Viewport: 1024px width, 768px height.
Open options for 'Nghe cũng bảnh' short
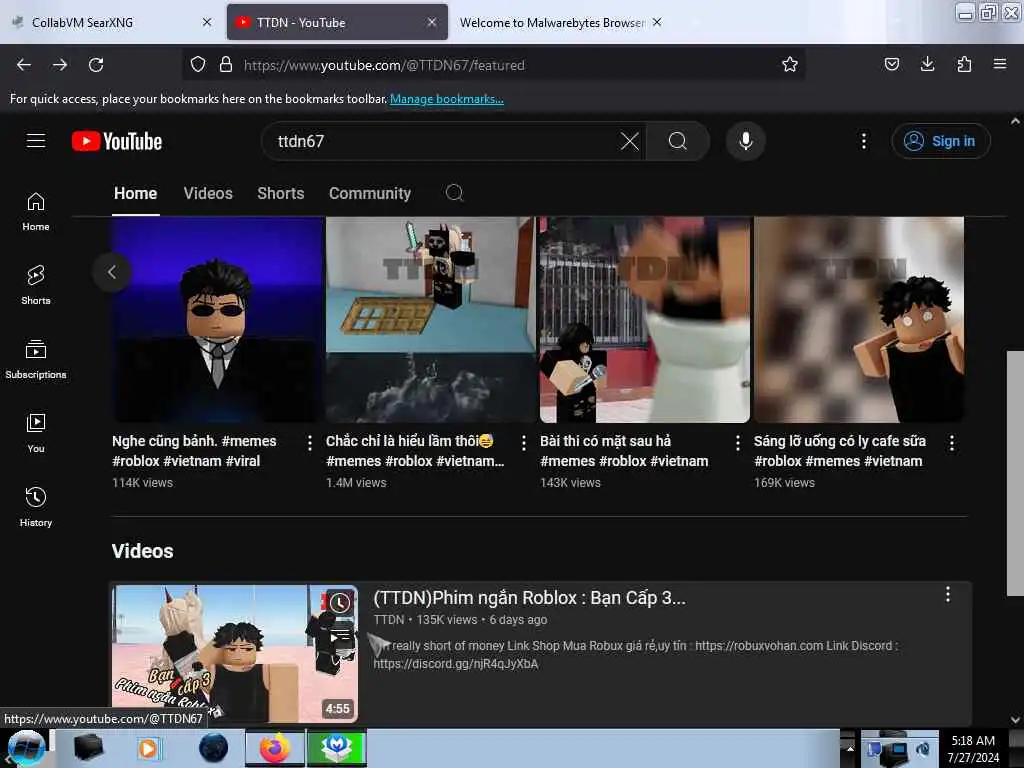point(310,443)
